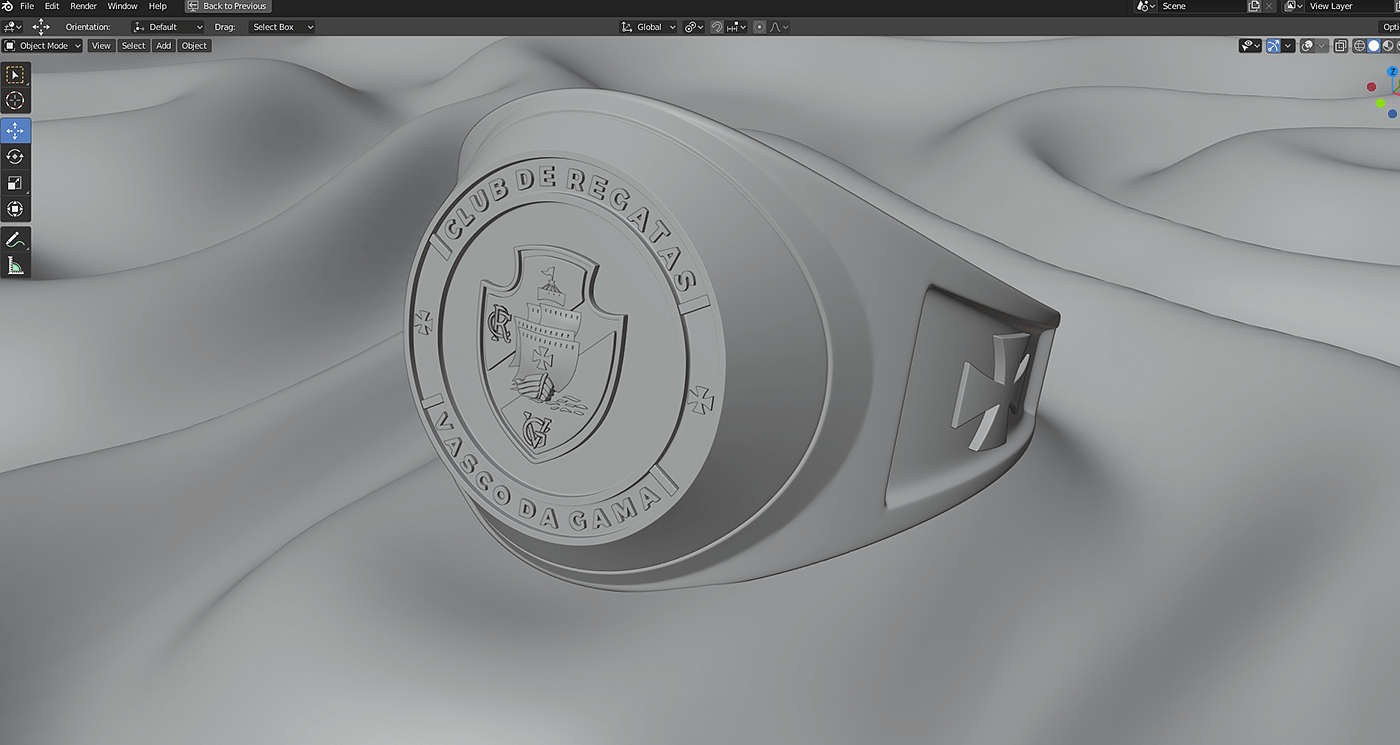Open the editor type selector in tool header
The image size is (1400, 745).
(13, 27)
